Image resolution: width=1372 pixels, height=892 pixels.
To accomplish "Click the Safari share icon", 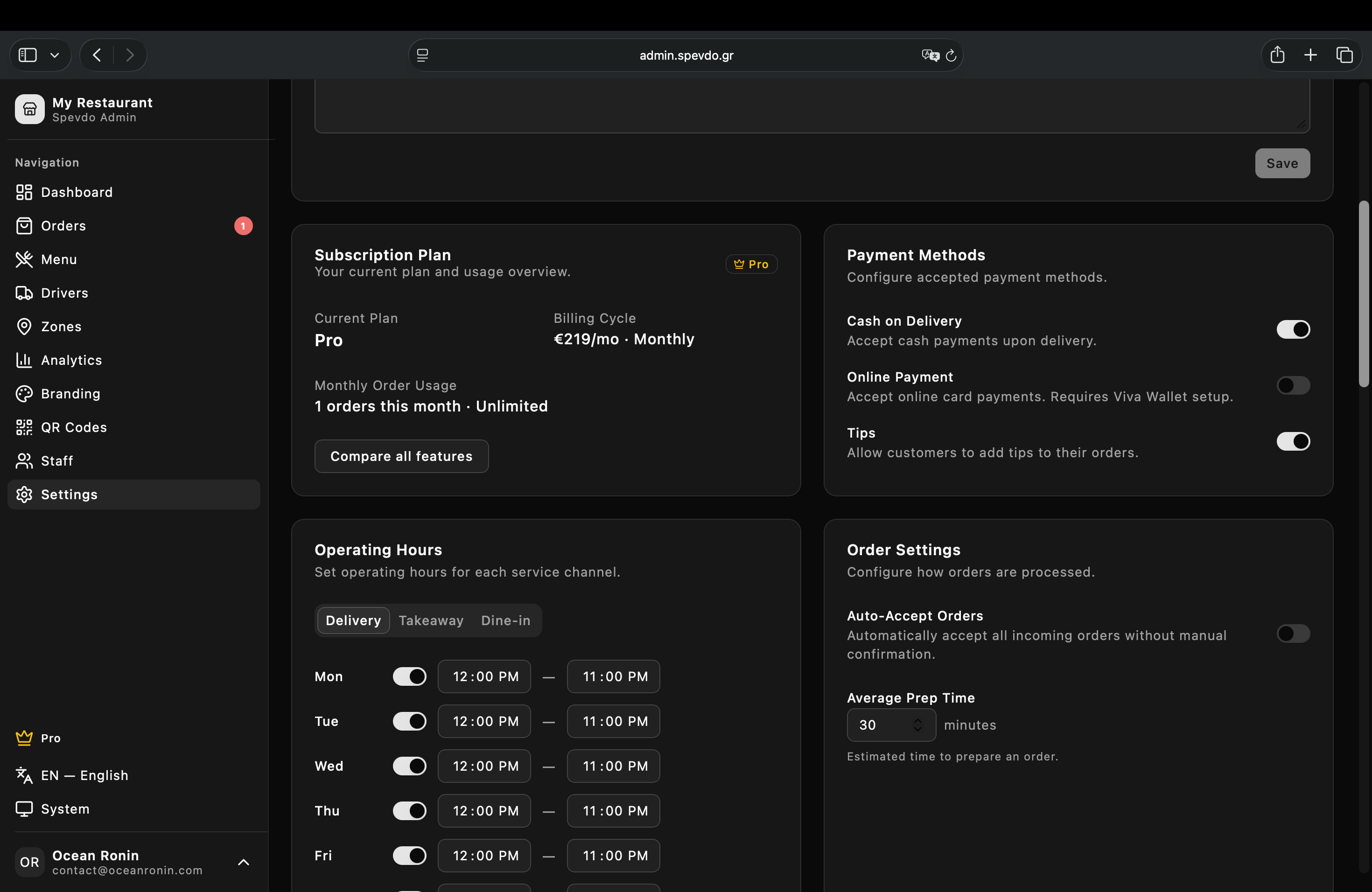I will [1277, 55].
